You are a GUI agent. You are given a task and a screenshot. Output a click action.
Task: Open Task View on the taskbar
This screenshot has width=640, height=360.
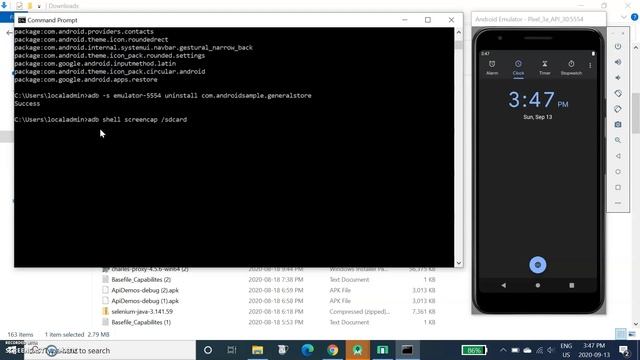click(232, 350)
